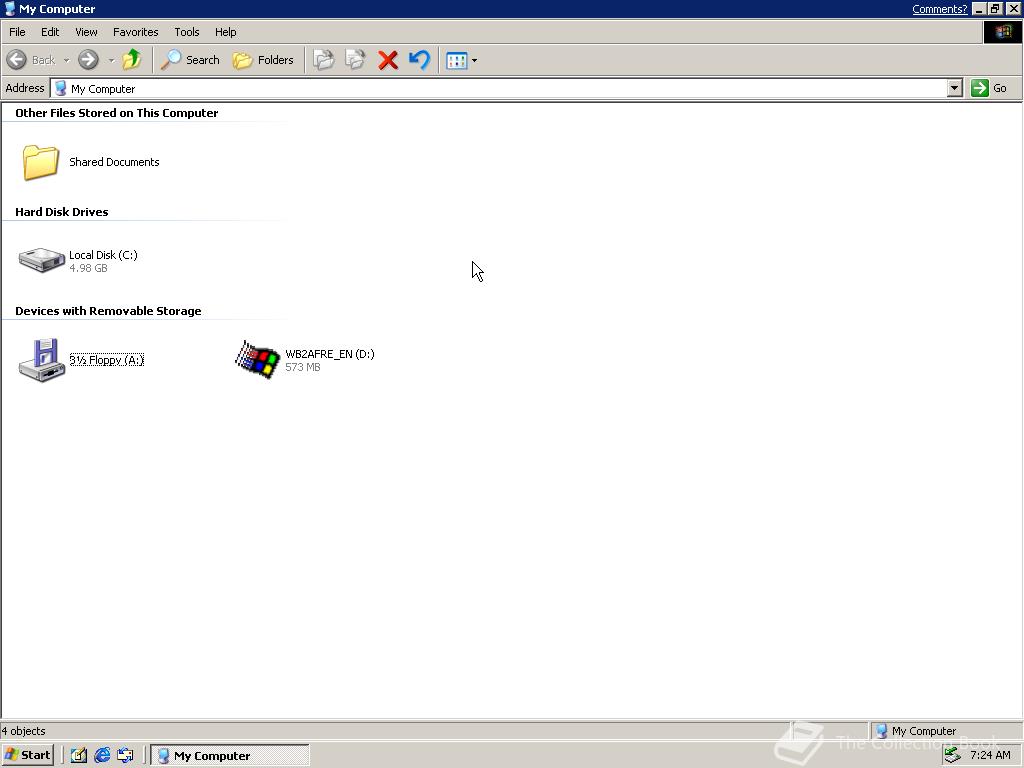
Task: Minimize the My Computer window
Action: click(x=979, y=9)
